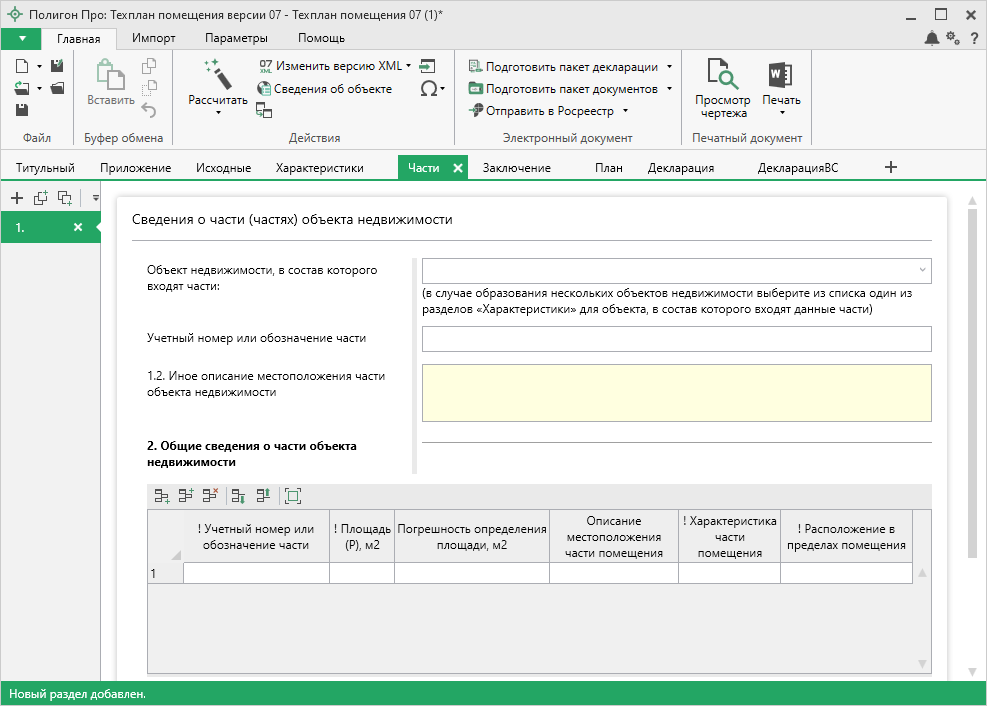Open Подготовить пакет декларации dropdown arrow
The image size is (987, 706).
(669, 67)
